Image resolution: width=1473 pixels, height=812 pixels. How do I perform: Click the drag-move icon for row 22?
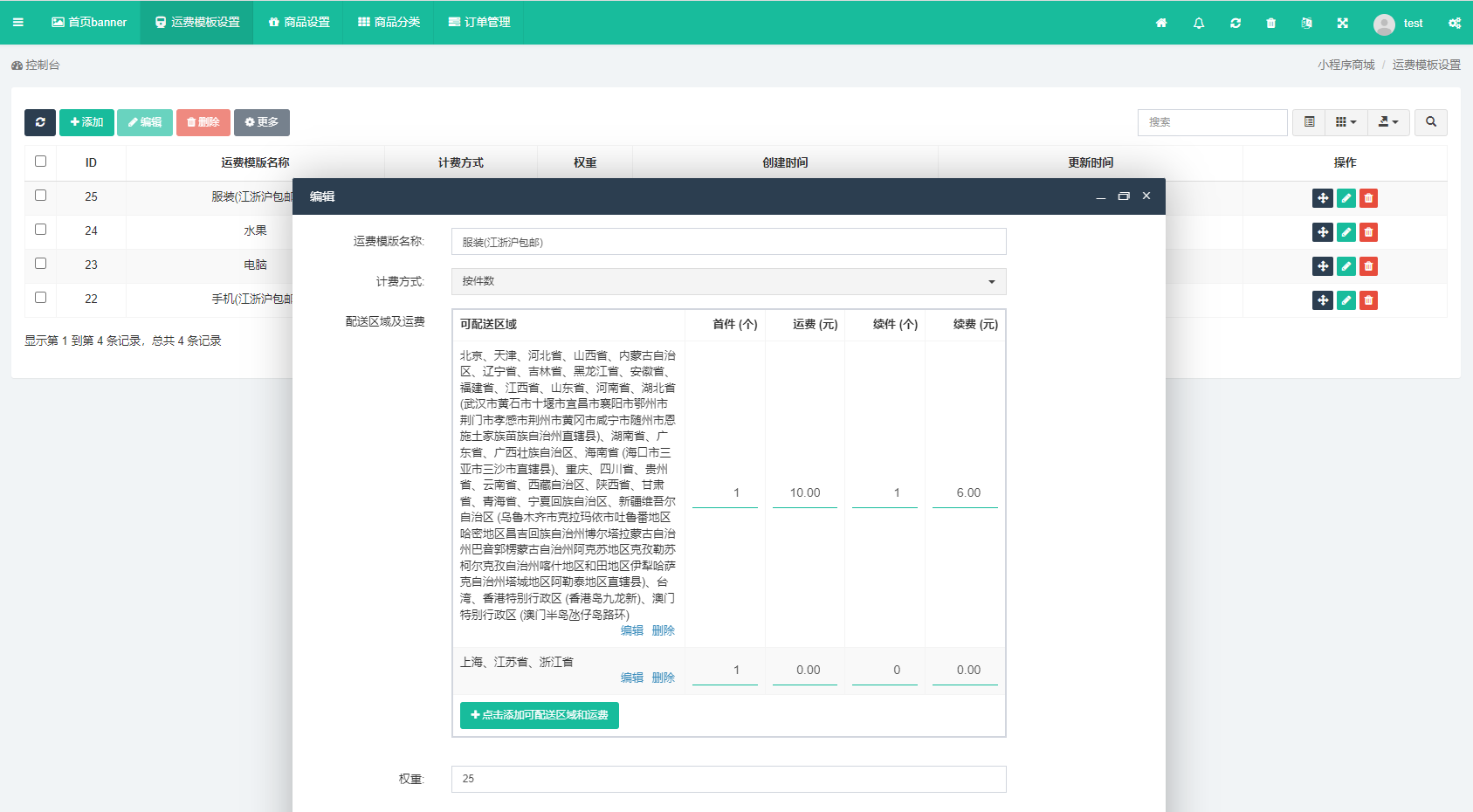pyautogui.click(x=1322, y=300)
